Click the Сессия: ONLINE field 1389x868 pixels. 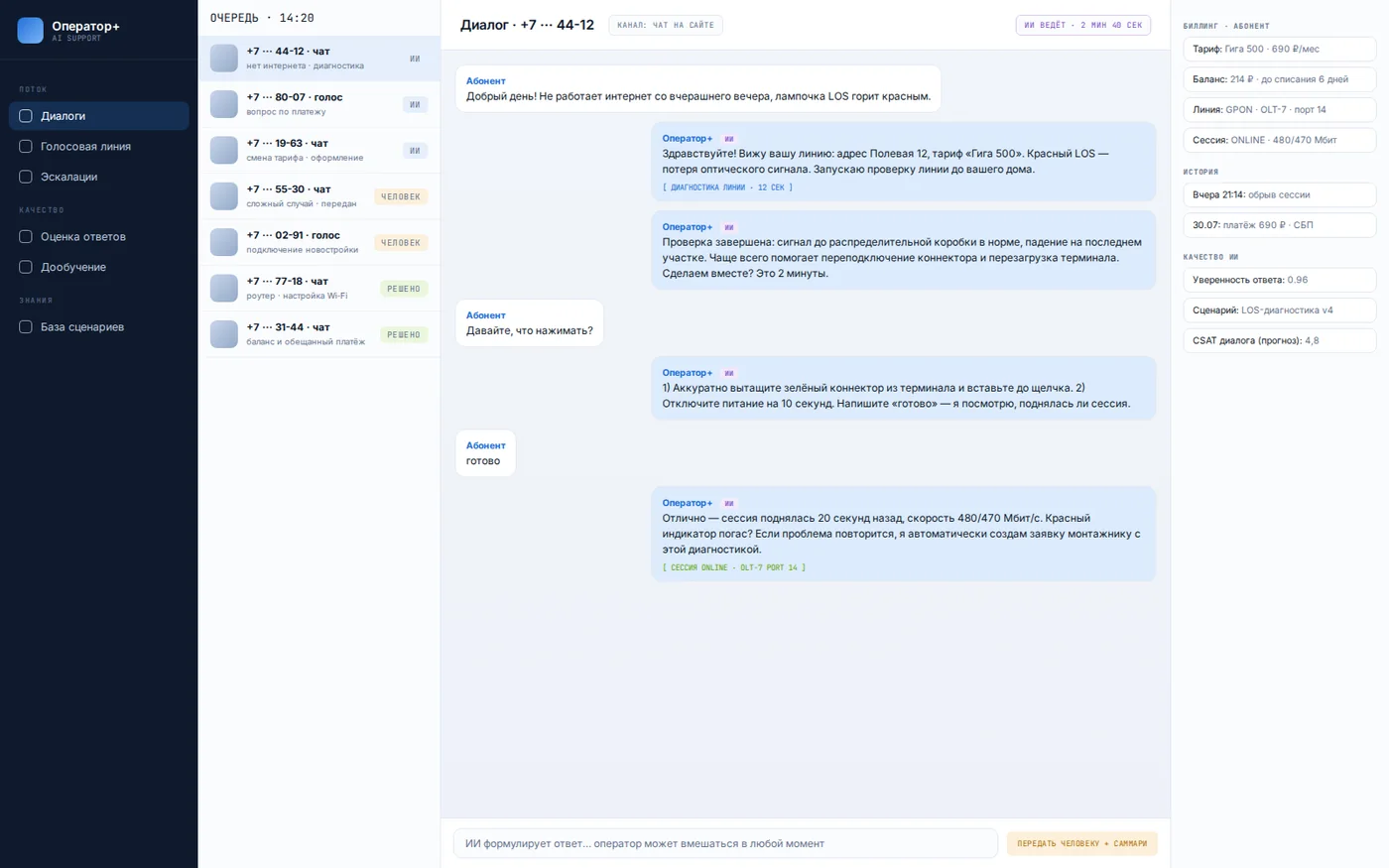click(x=1280, y=140)
